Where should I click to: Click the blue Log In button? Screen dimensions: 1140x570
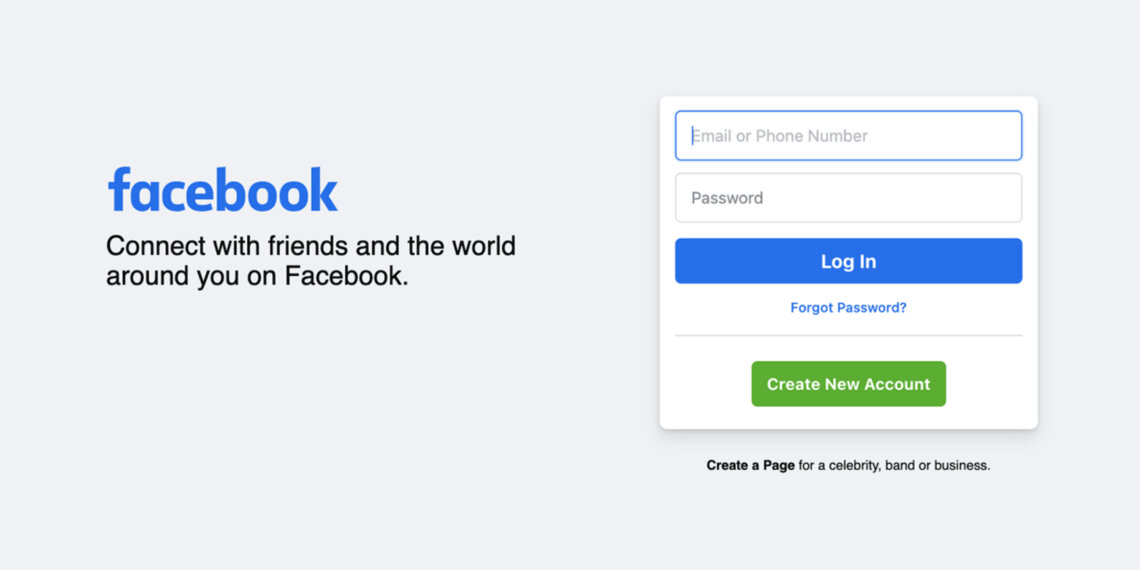pos(848,261)
